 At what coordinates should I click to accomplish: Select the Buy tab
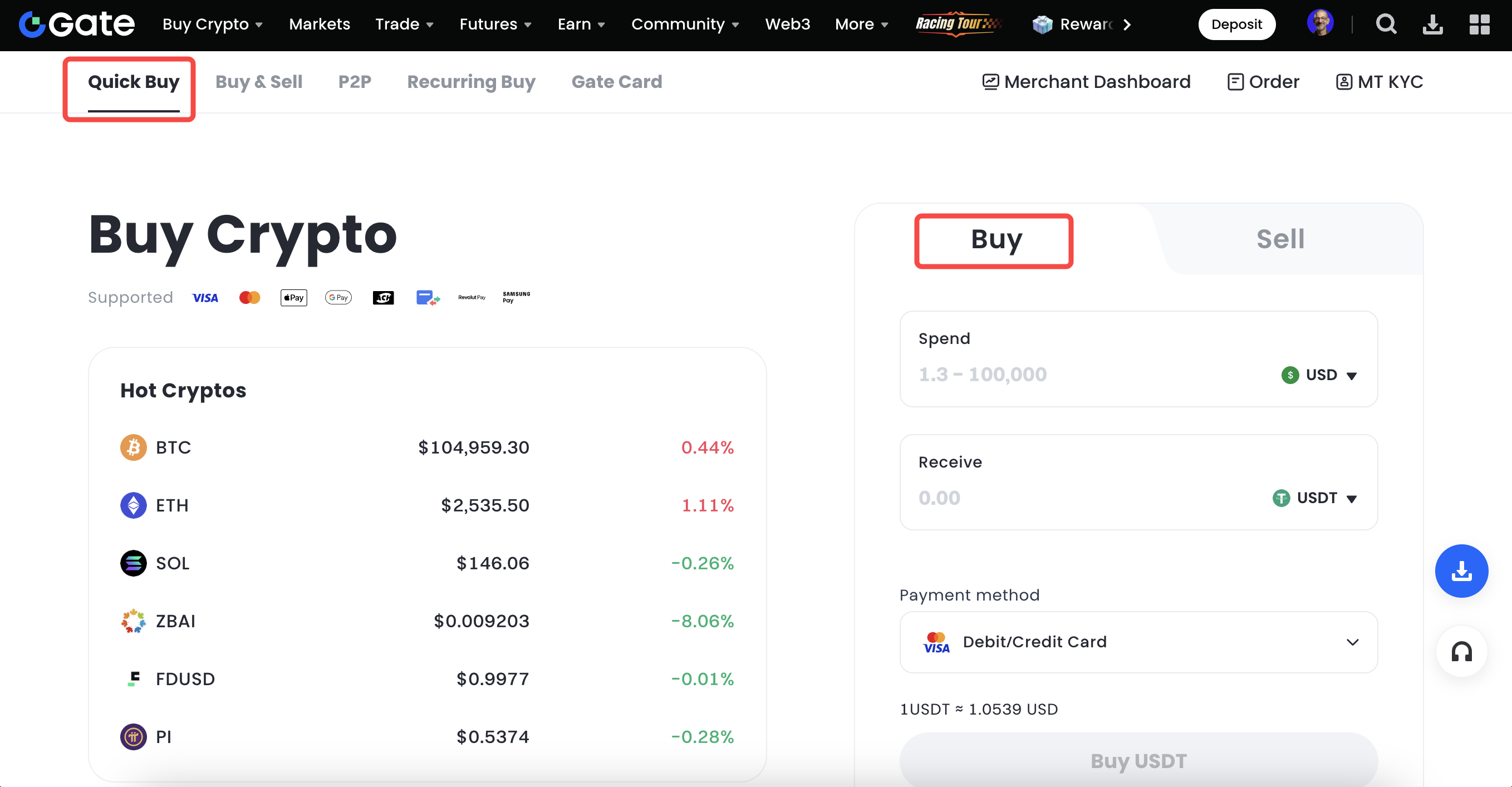(x=995, y=239)
